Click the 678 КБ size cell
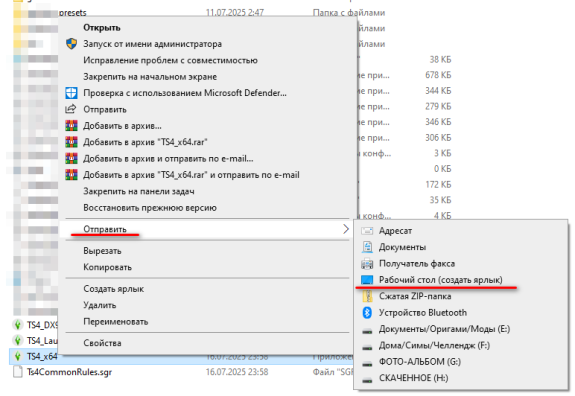Screen dimensions: 575x396 [438, 75]
